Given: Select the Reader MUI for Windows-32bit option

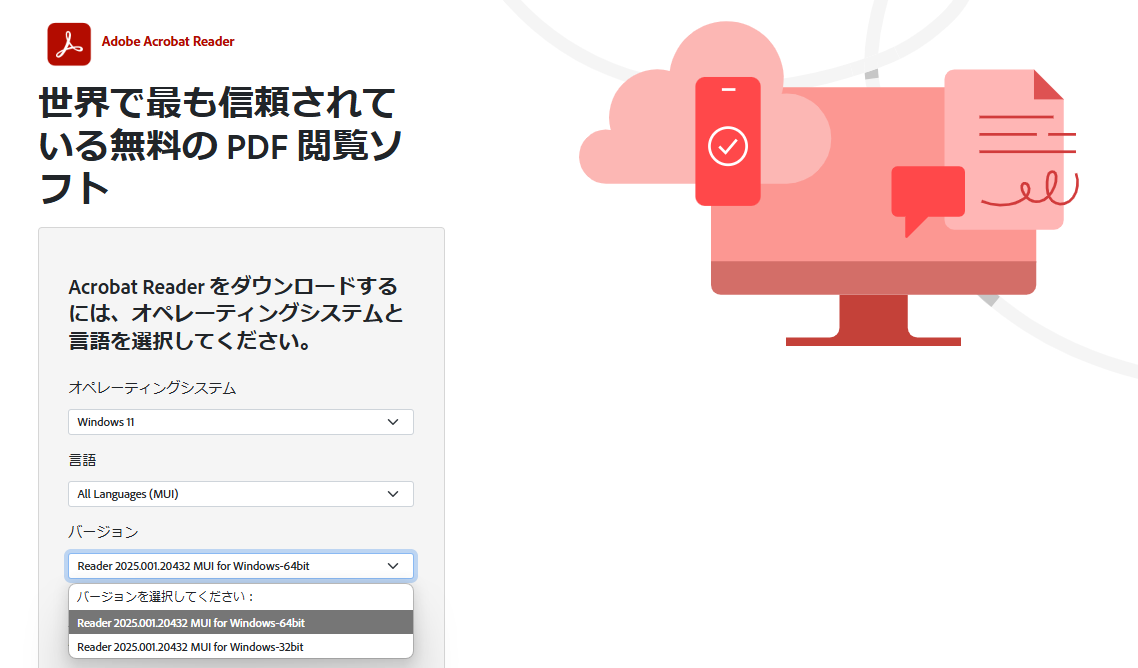Looking at the screenshot, I should coord(240,646).
